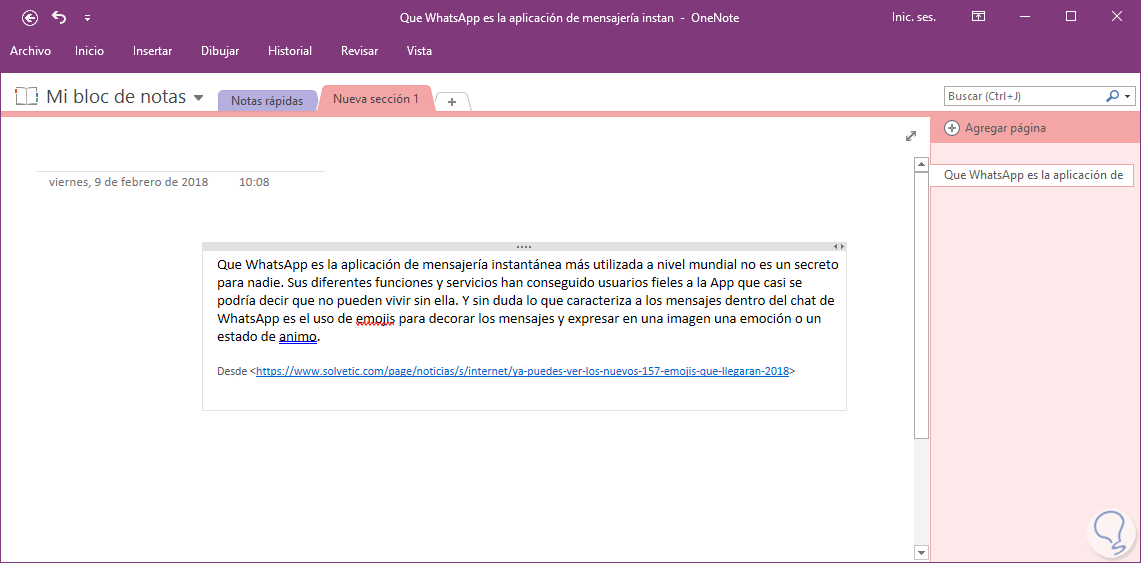
Task: Click Agregar página to add a page
Action: point(995,128)
